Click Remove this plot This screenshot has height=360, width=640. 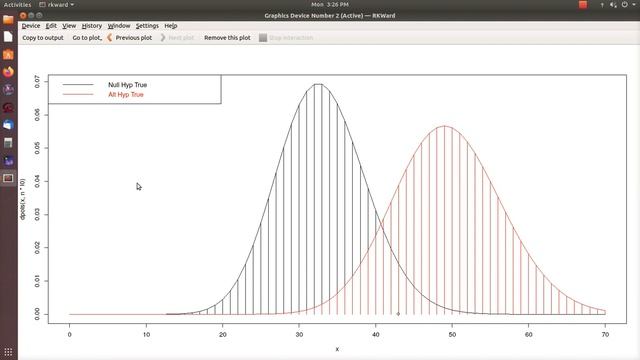click(227, 38)
